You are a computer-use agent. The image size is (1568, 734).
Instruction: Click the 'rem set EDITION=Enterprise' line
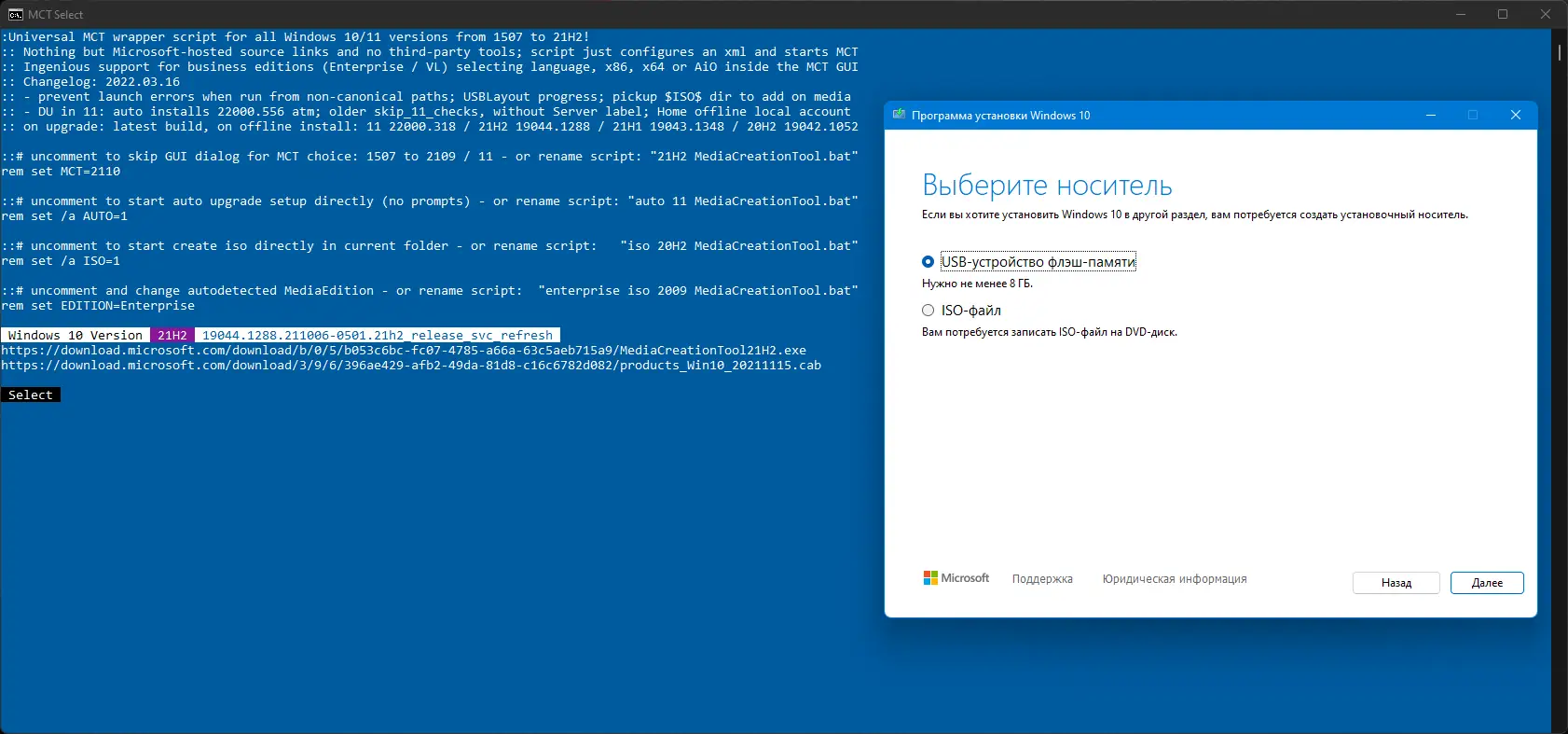coord(98,306)
